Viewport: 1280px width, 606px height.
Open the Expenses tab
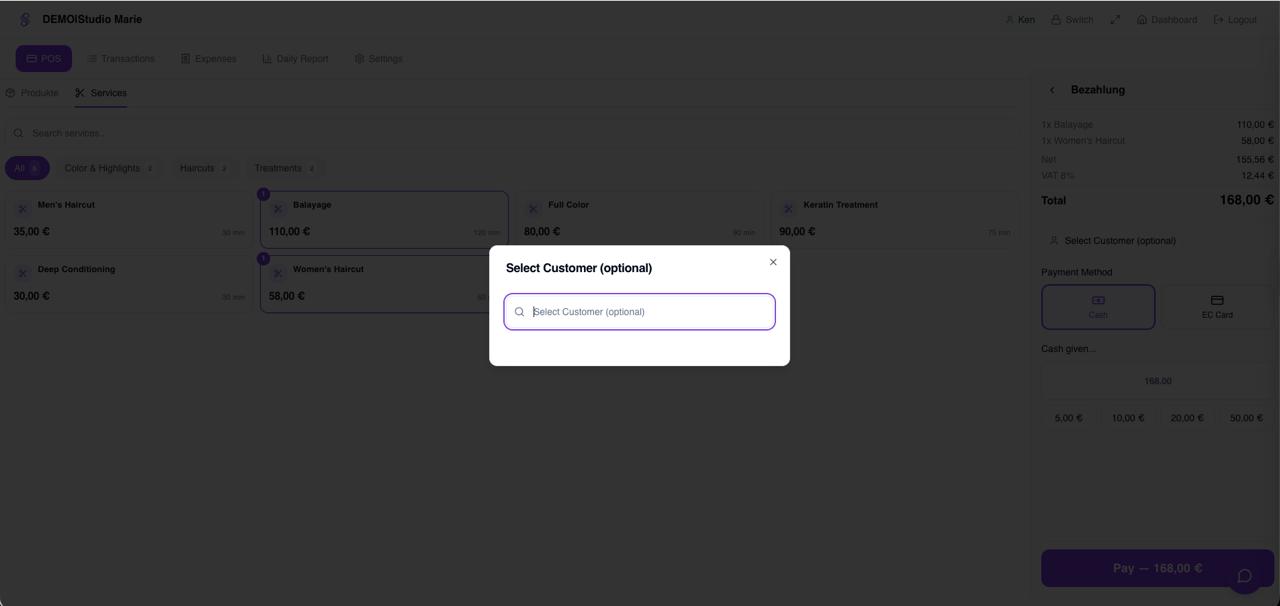208,58
